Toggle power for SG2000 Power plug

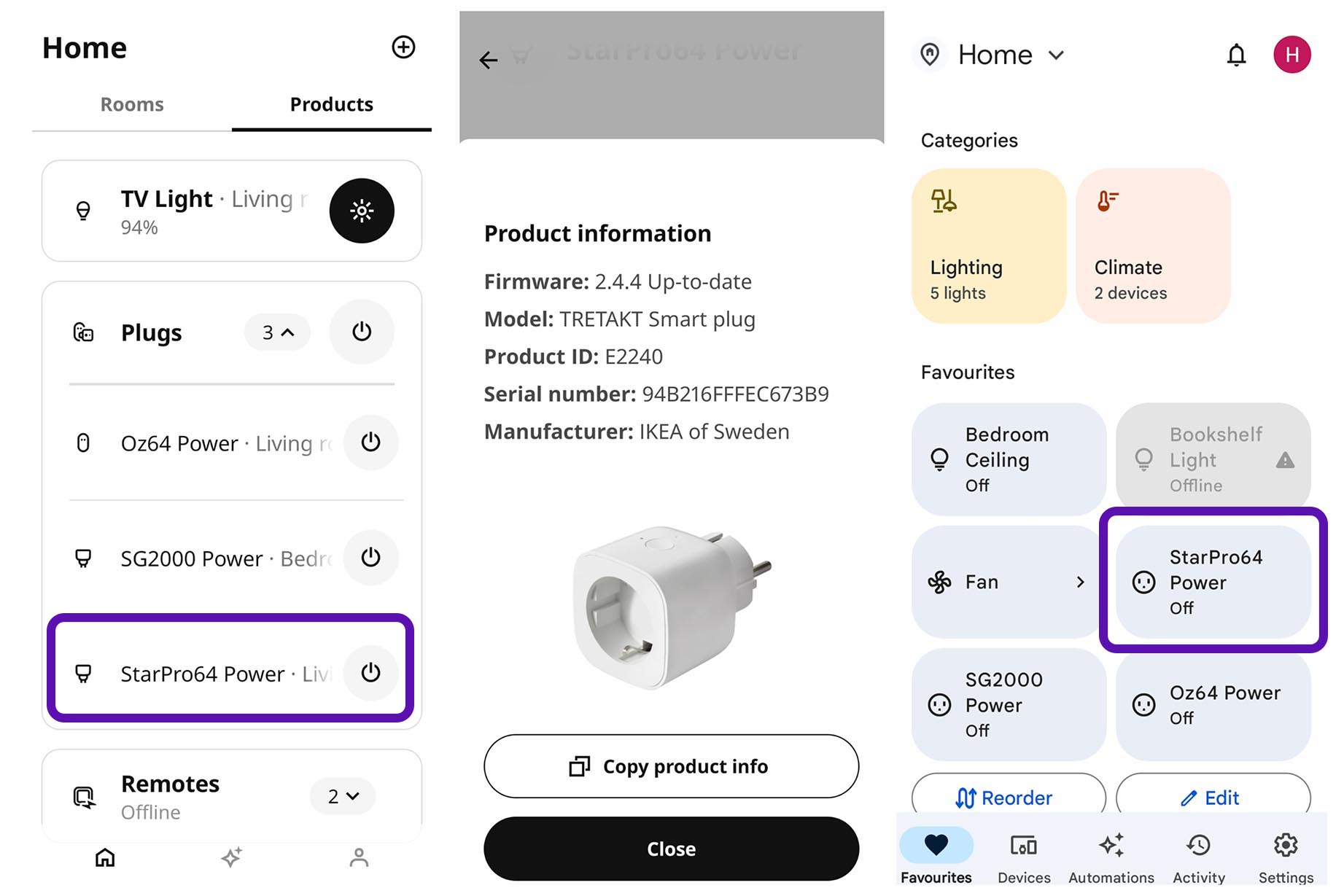370,558
